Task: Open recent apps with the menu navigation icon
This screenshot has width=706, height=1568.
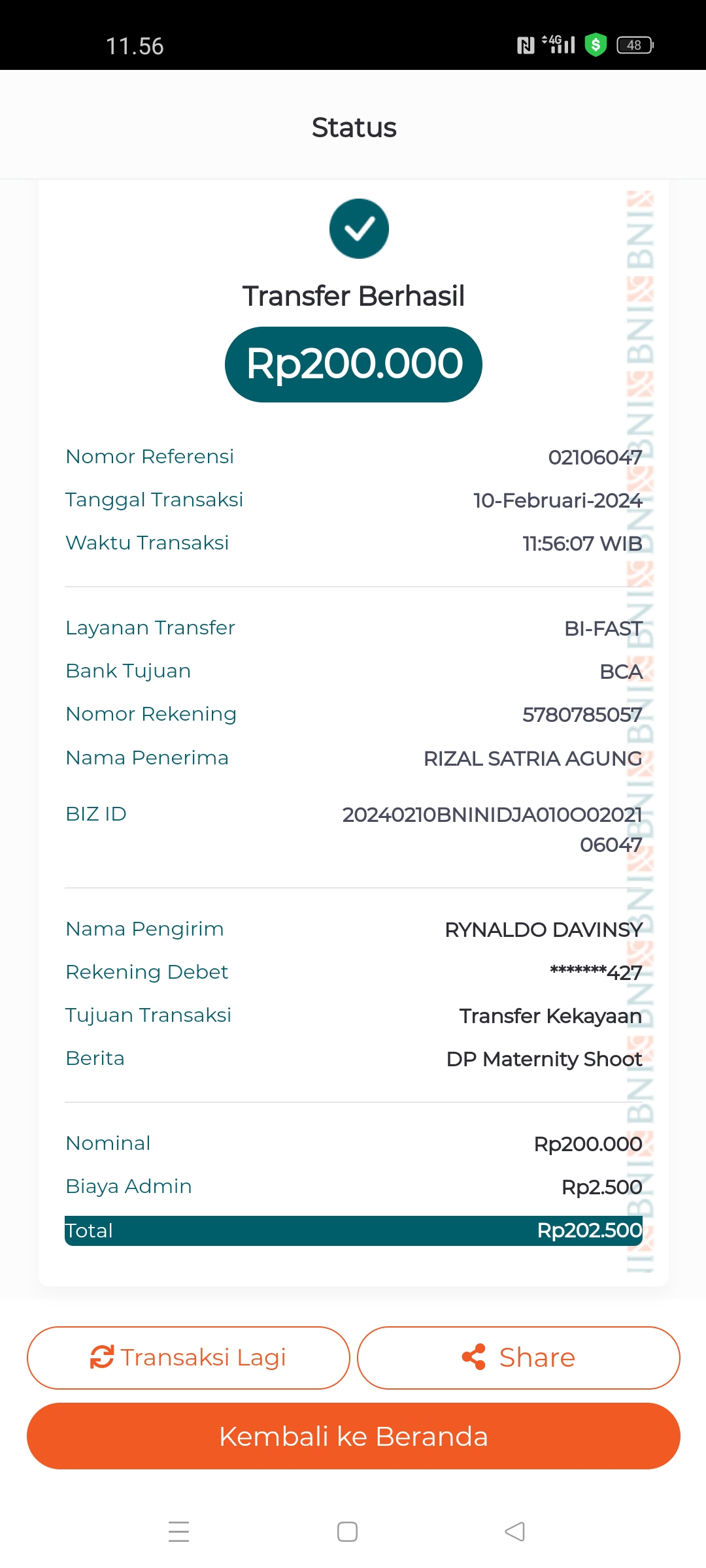Action: [x=178, y=1531]
